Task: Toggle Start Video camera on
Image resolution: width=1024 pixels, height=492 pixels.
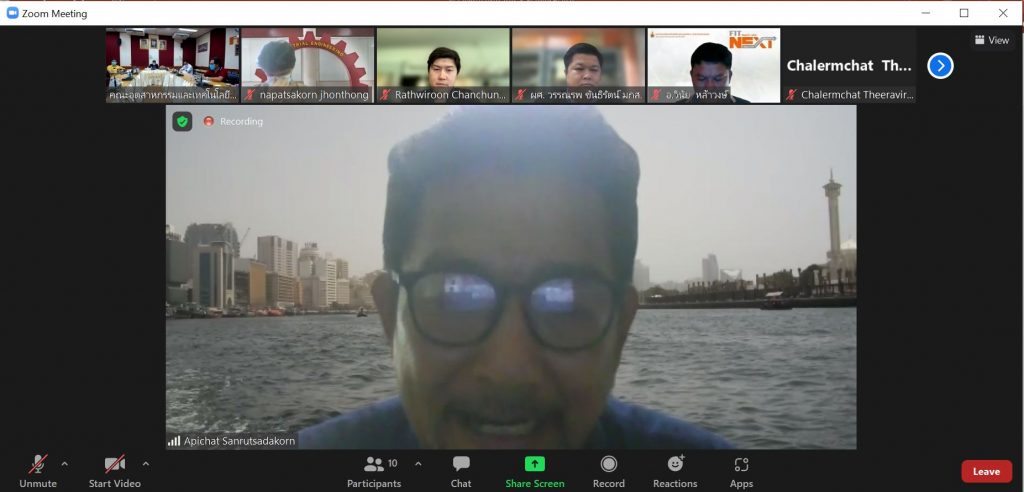Action: [x=114, y=471]
